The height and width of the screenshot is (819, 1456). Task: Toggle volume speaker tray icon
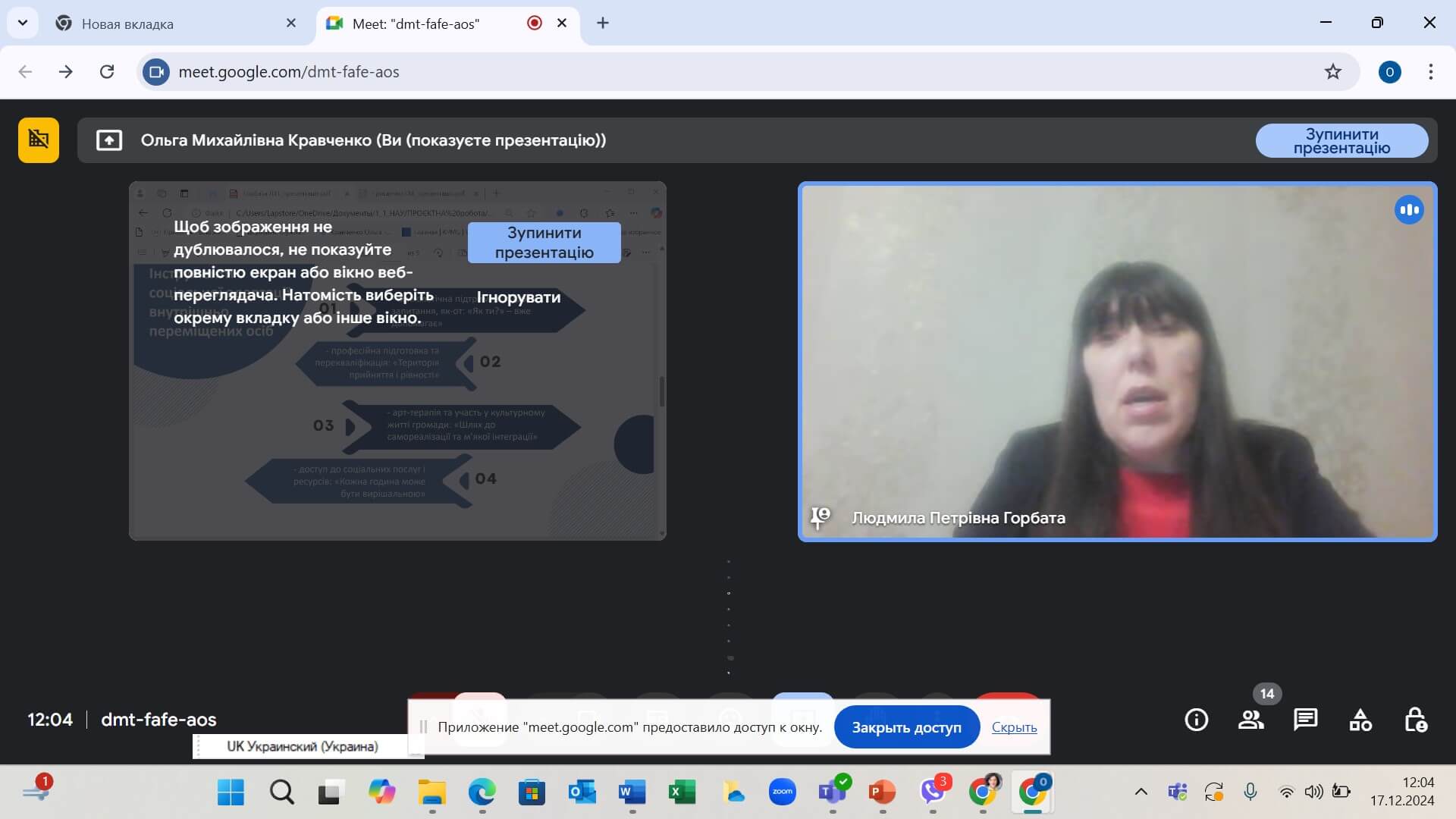click(1313, 792)
